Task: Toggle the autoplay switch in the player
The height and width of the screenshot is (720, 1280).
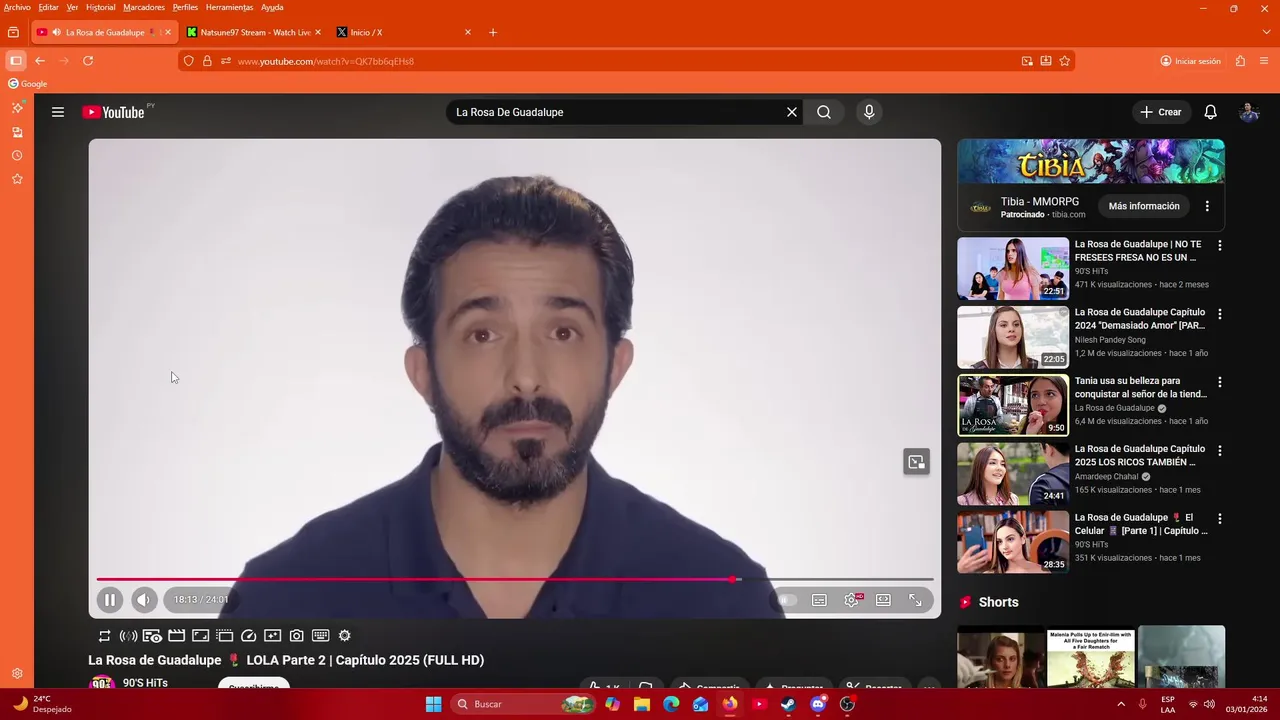Action: click(x=787, y=600)
